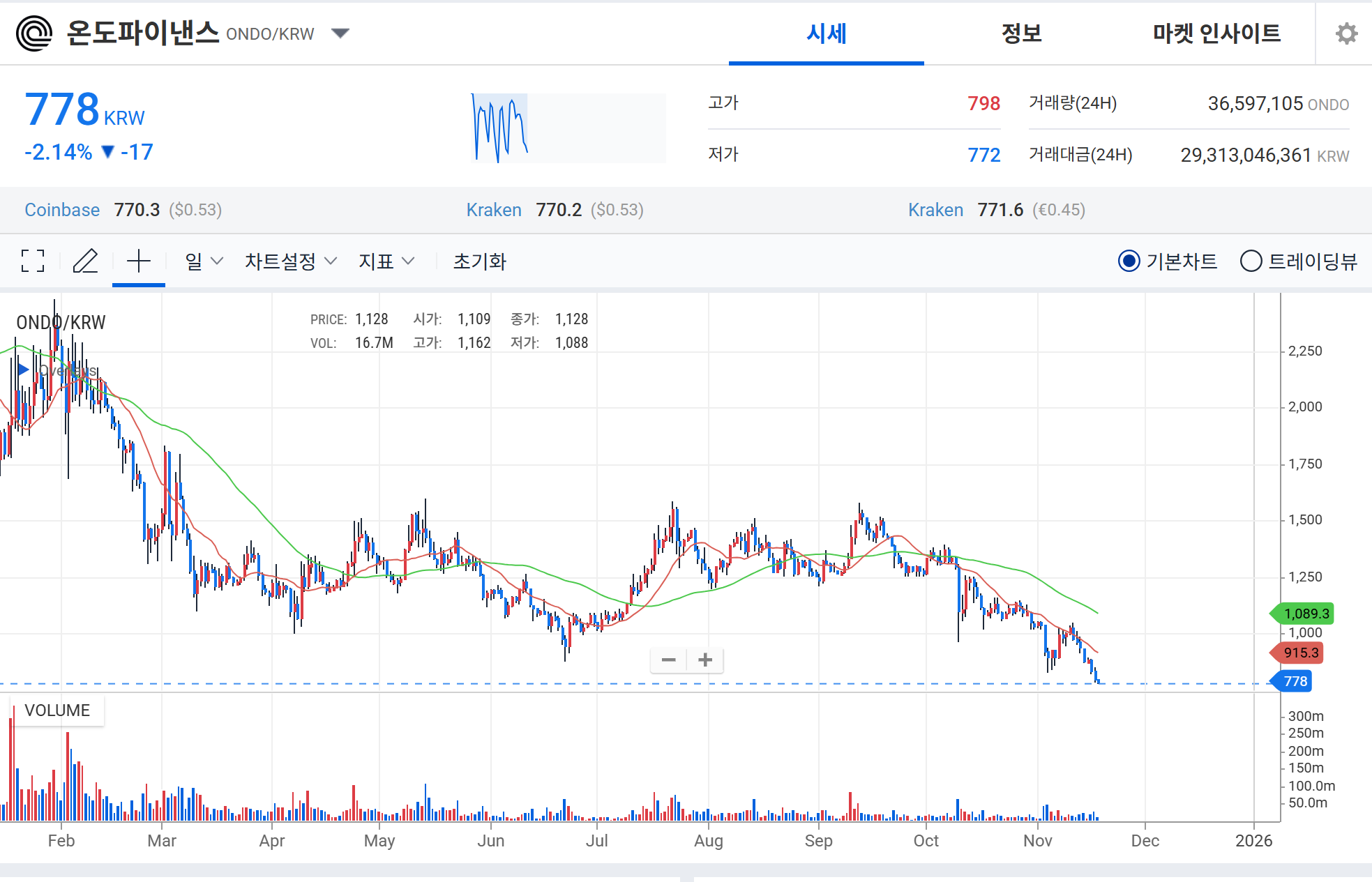The width and height of the screenshot is (1372, 882).
Task: Open the 마켓 인사이트 tab
Action: 1216,33
